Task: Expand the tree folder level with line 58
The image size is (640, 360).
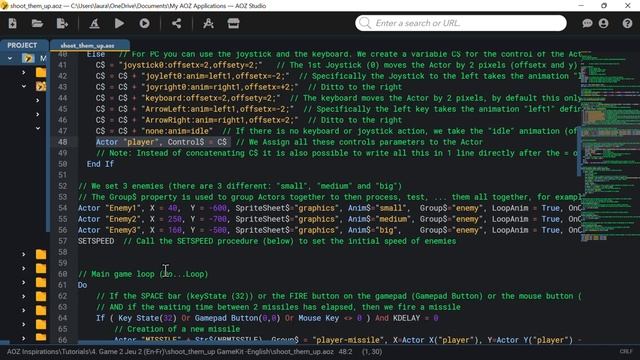Action: coord(24,254)
